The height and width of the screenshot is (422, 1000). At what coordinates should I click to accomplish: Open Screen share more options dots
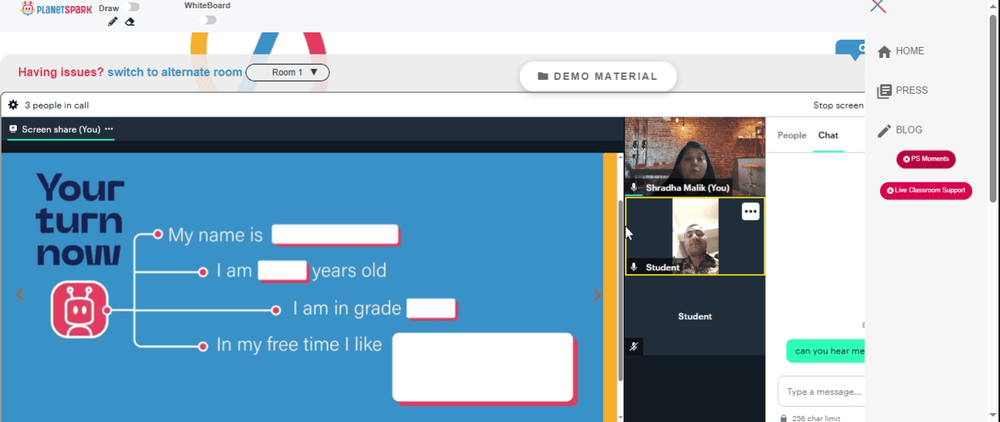(x=109, y=129)
